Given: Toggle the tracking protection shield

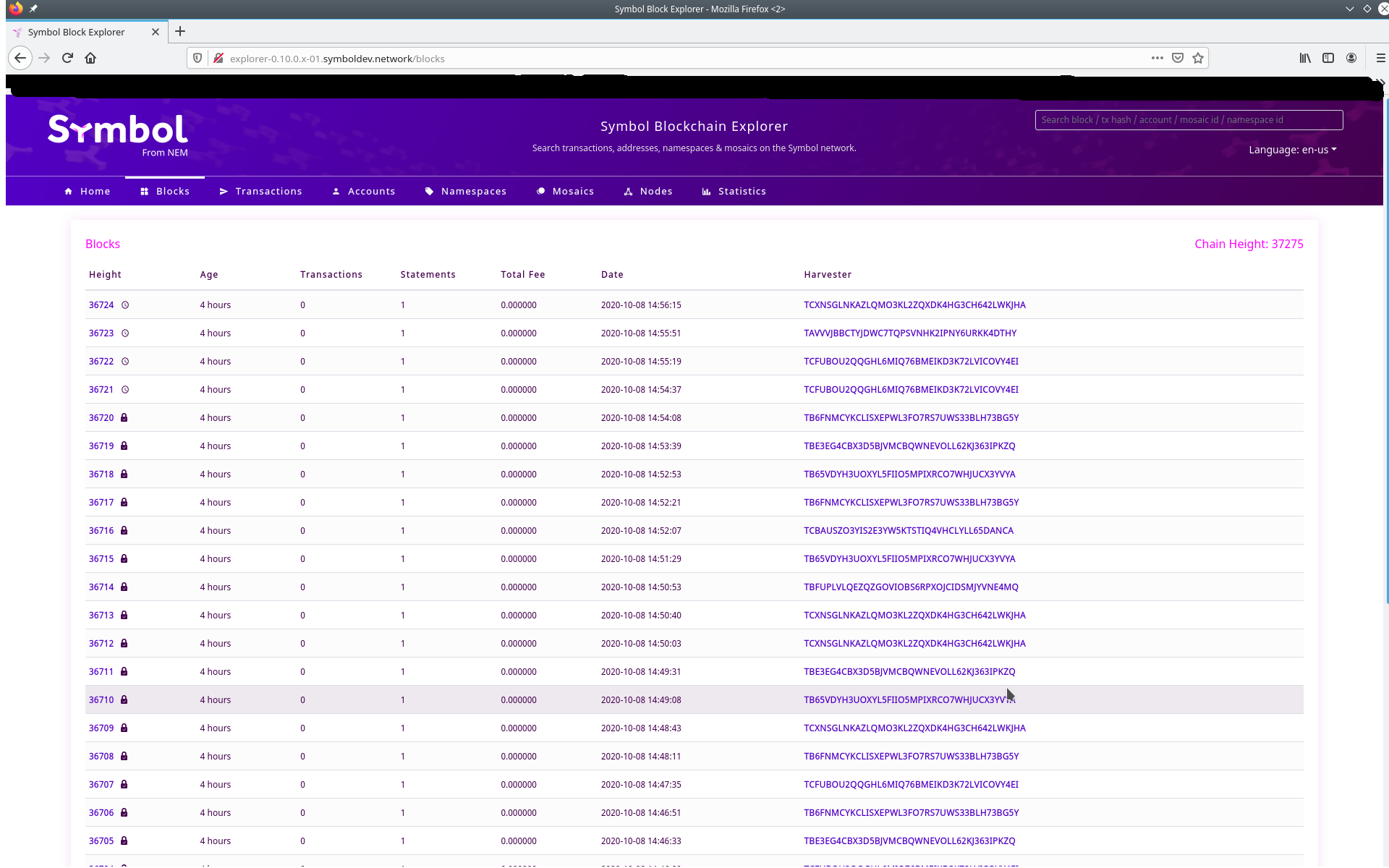Looking at the screenshot, I should pyautogui.click(x=197, y=58).
